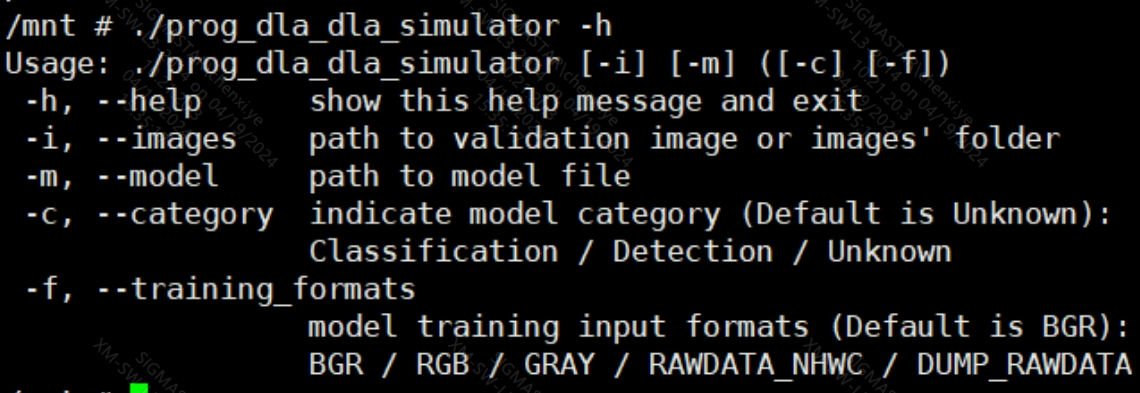Click the -c, --category option

(x=149, y=215)
